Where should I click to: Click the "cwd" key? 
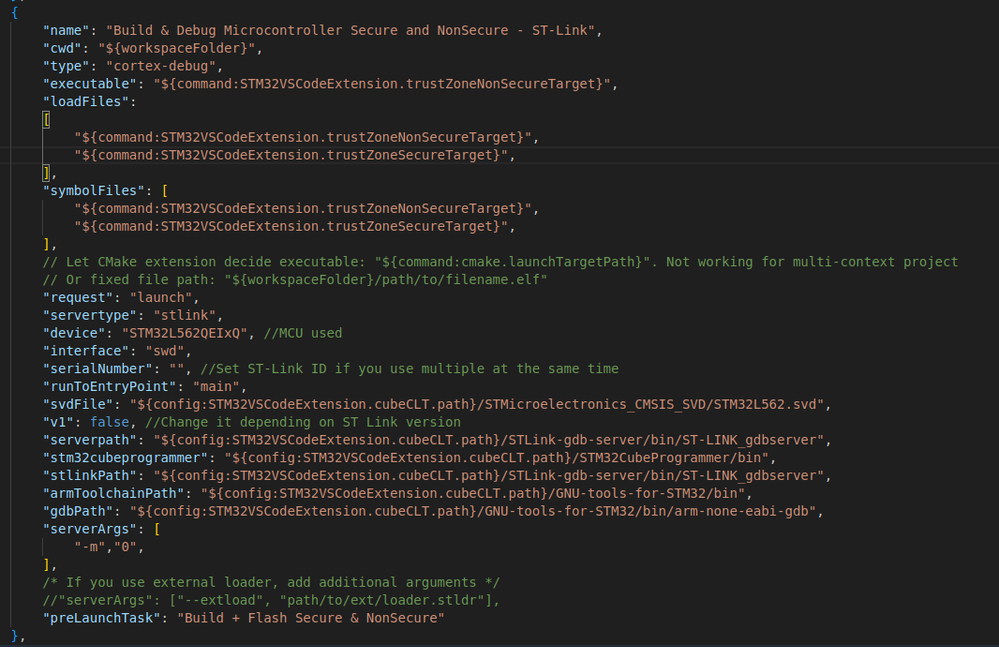click(x=62, y=48)
